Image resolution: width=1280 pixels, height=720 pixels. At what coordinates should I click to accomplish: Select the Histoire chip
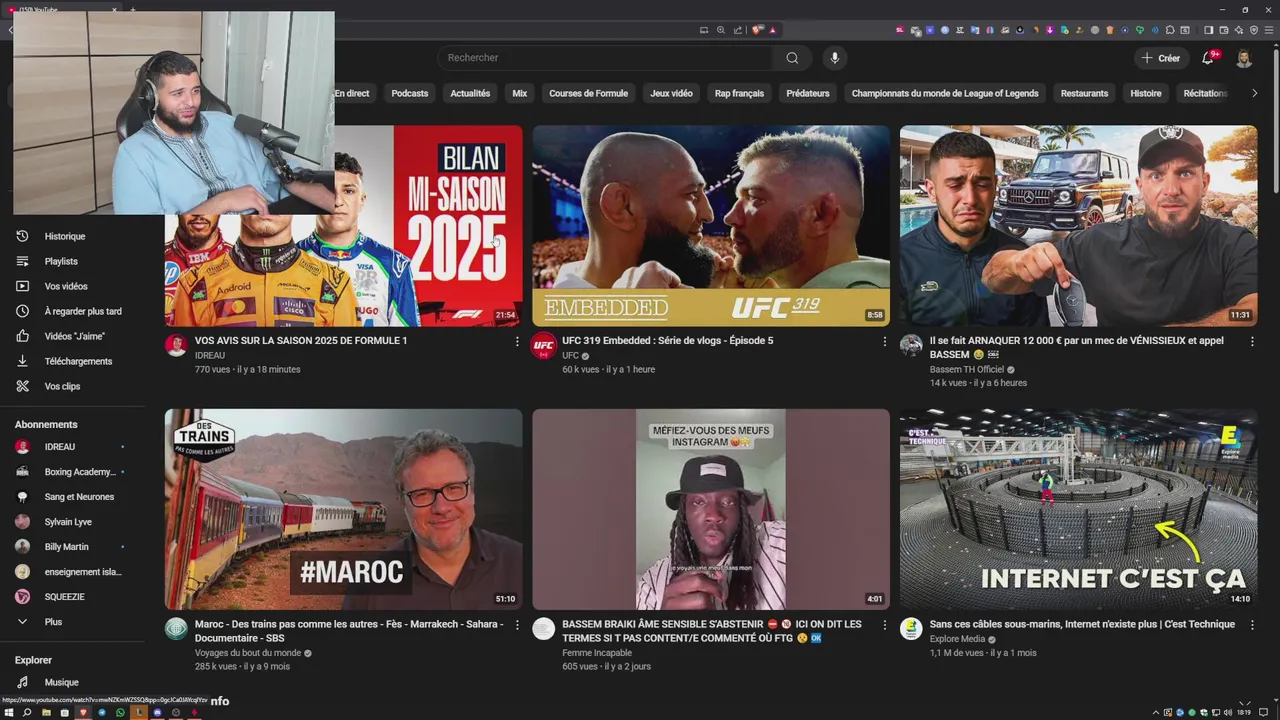coord(1146,93)
